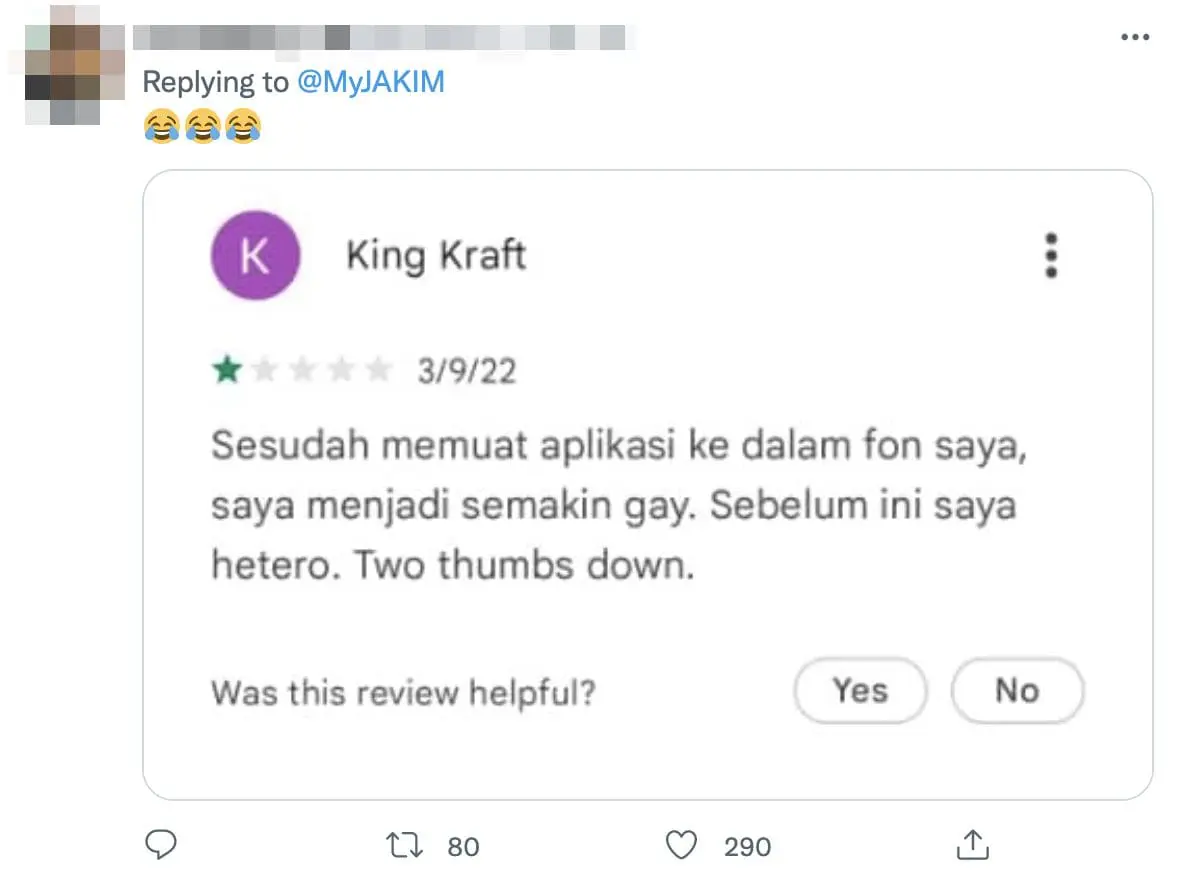Viewport: 1182px width, 888px height.
Task: Click the purple K avatar circle
Action: (x=255, y=256)
